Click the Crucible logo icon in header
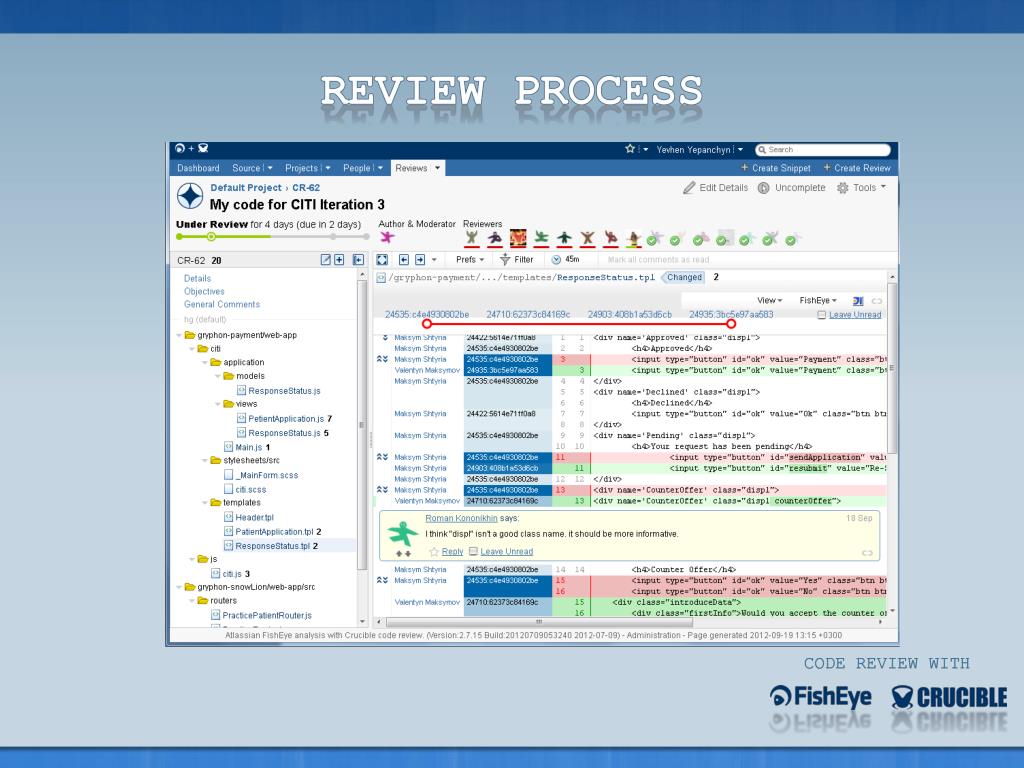 coord(203,149)
